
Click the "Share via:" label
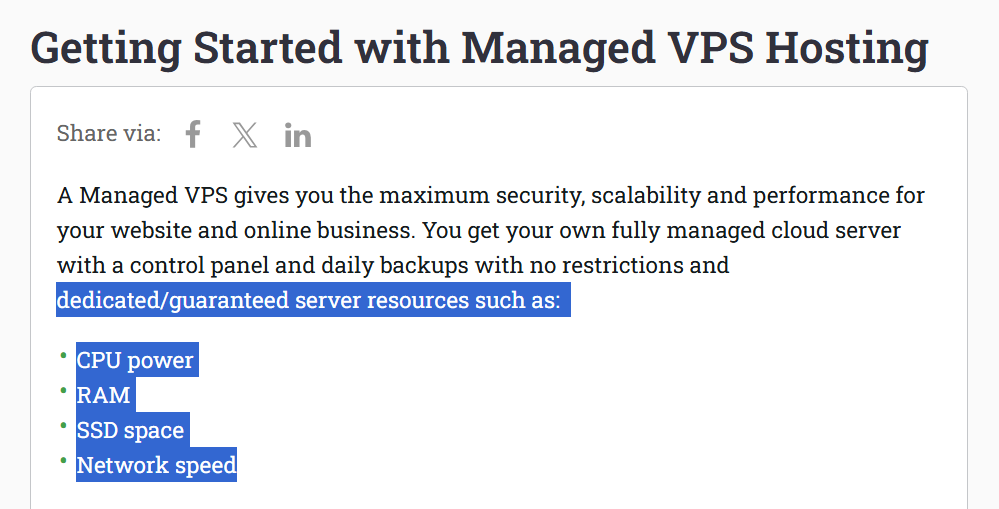click(x=109, y=134)
